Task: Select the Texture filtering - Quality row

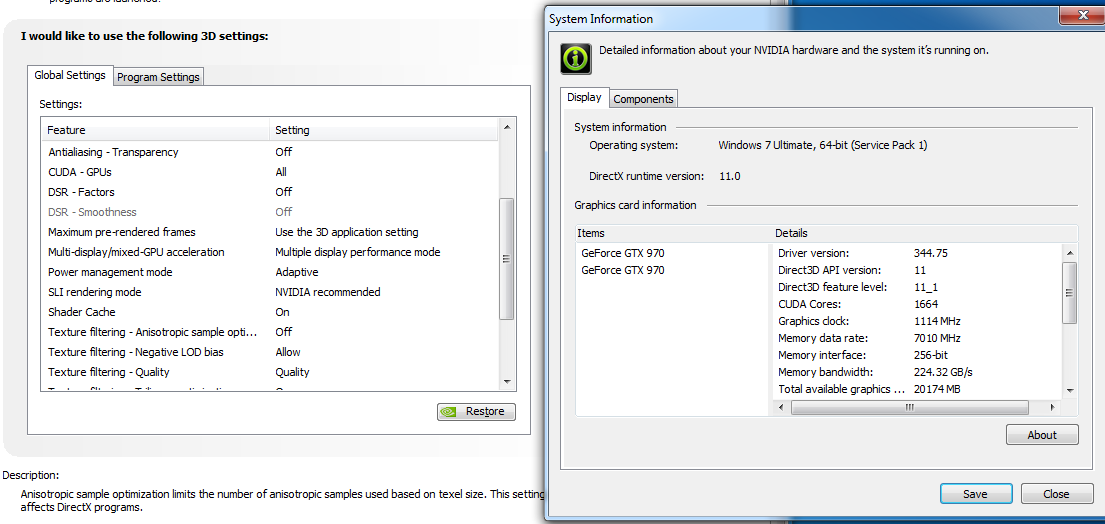Action: [269, 372]
